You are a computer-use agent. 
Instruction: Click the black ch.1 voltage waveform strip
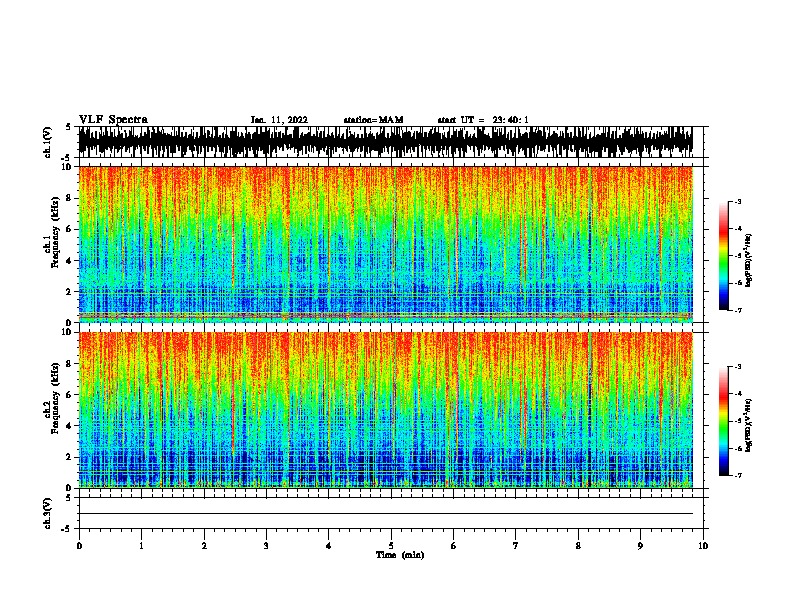(x=385, y=142)
